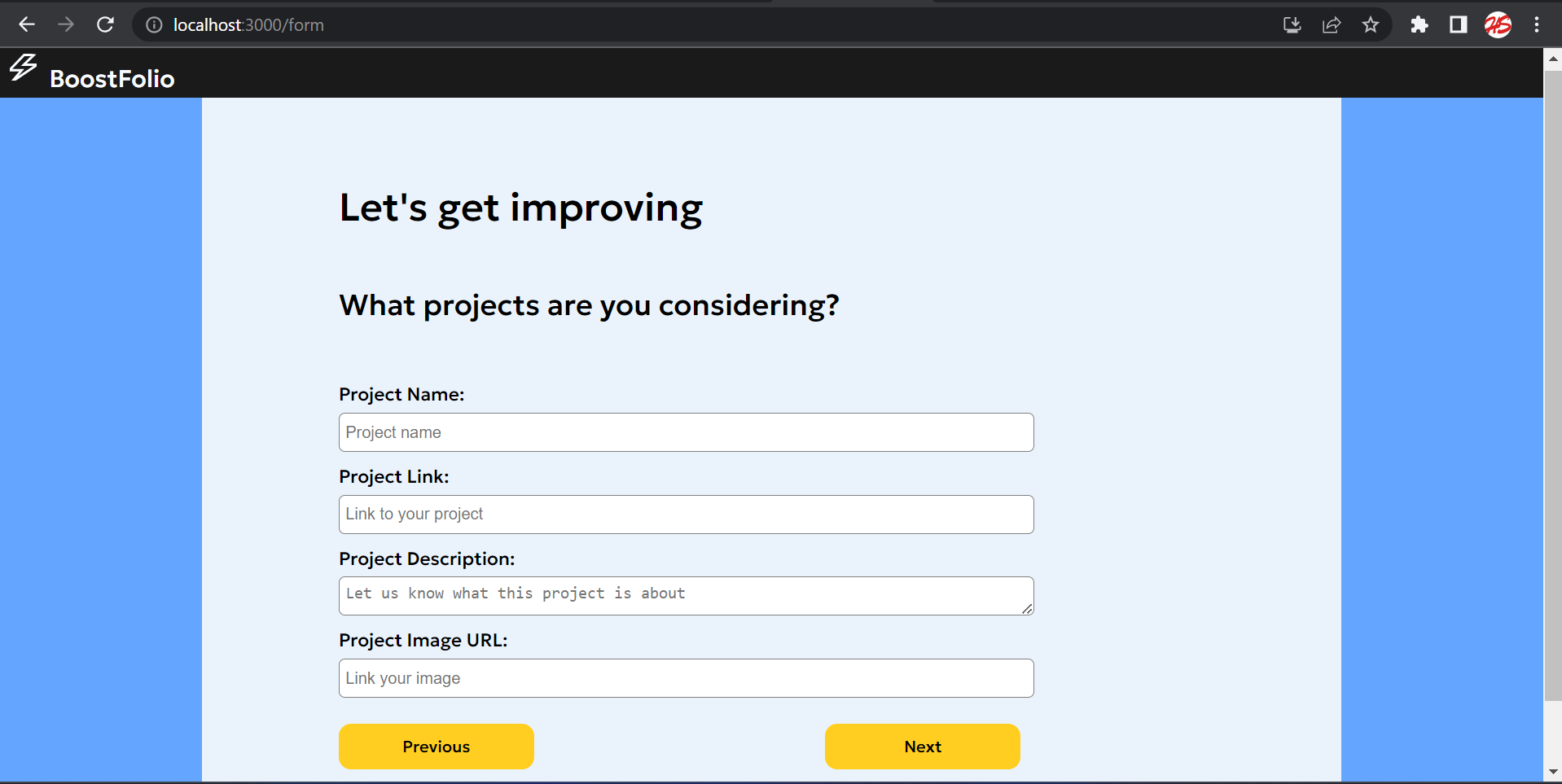
Task: Bookmark this page with the star
Action: (1370, 24)
